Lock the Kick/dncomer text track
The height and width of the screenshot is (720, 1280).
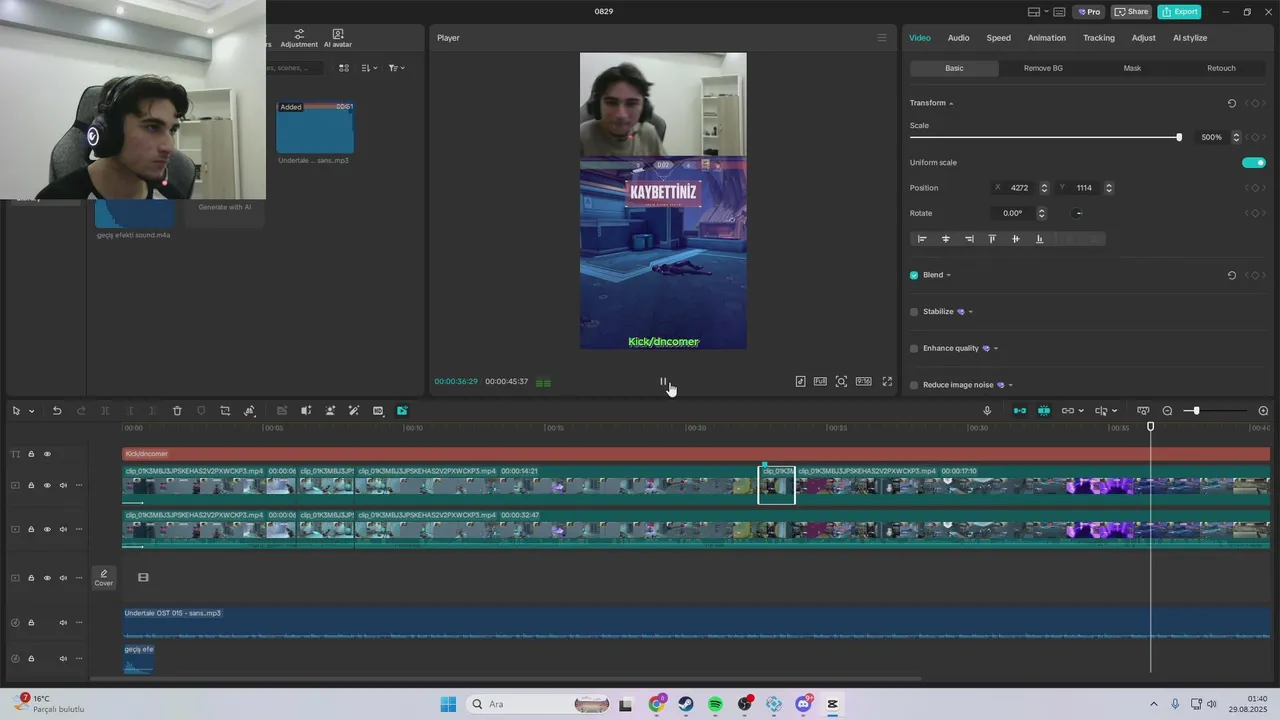point(31,454)
